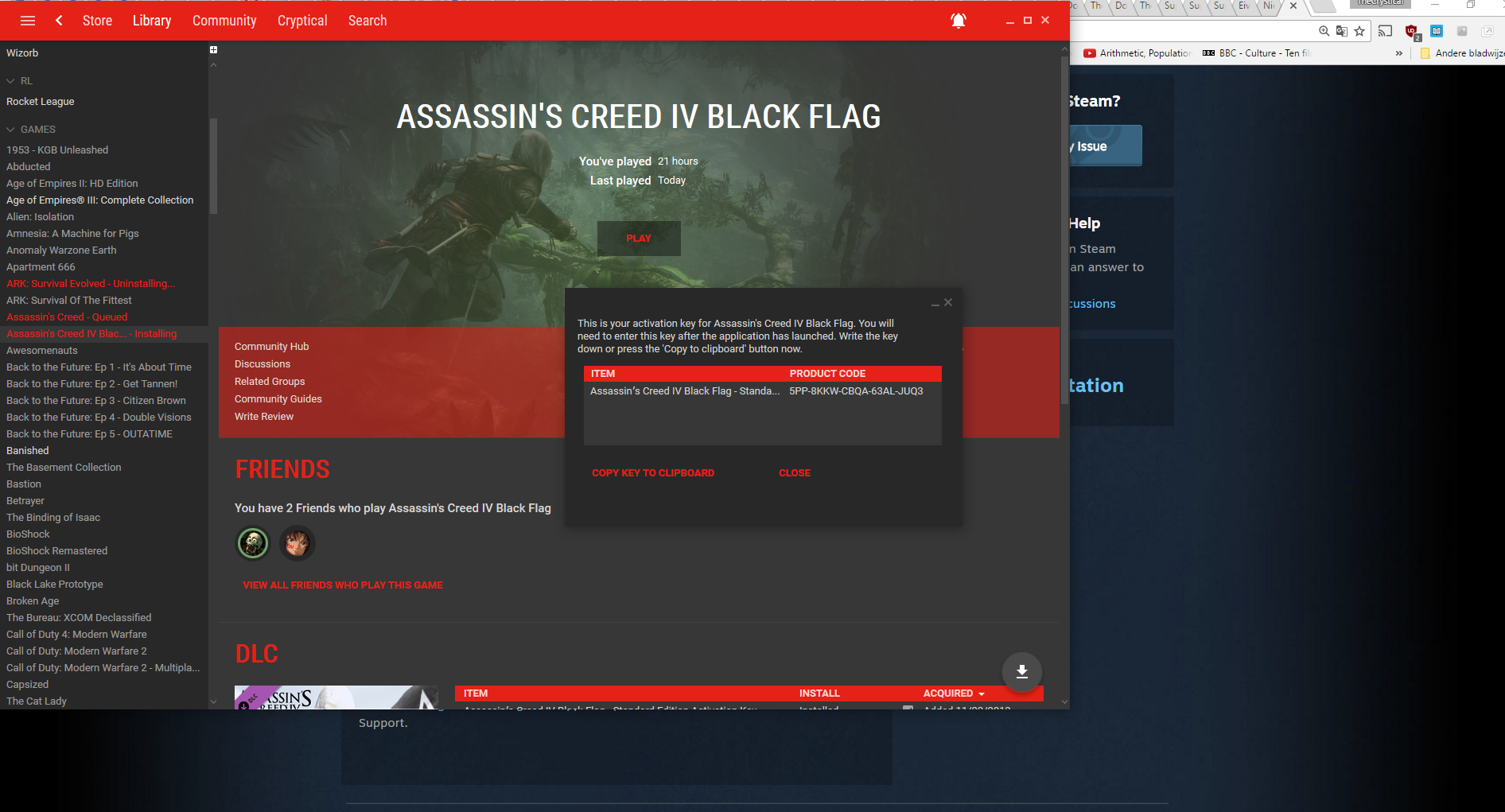Screen dimensions: 1505x812
Task: Sort DLC list by ACQUIRED column
Action: (953, 694)
